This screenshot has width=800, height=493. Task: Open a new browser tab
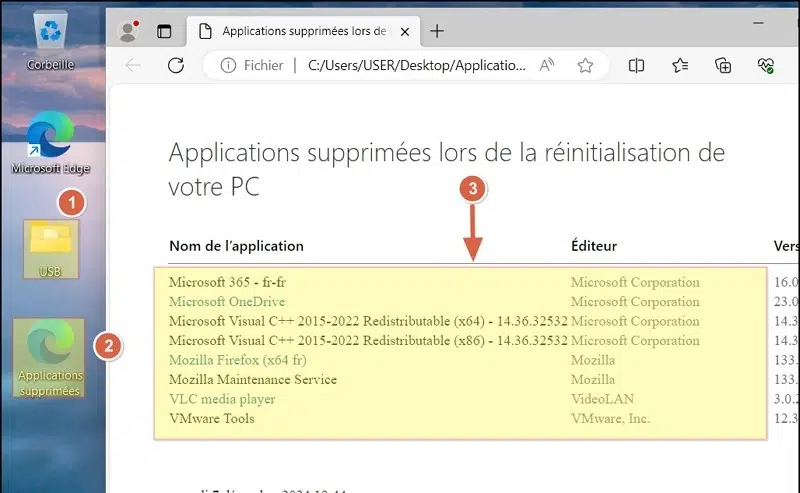point(437,31)
